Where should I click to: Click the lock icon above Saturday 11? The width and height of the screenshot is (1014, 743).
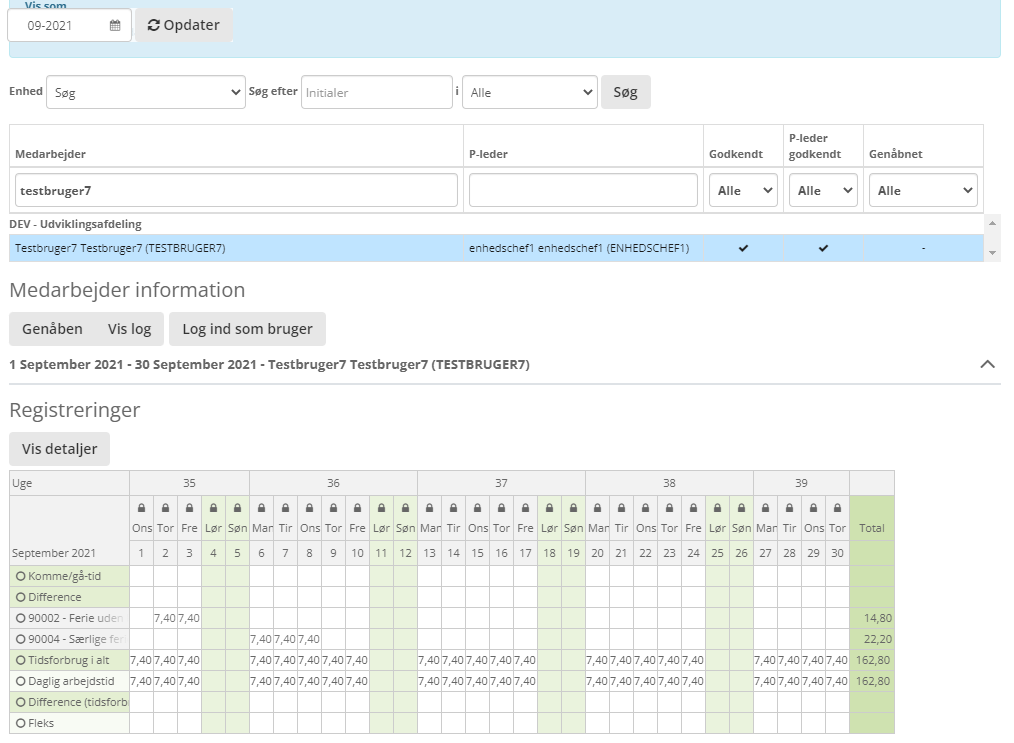point(381,508)
